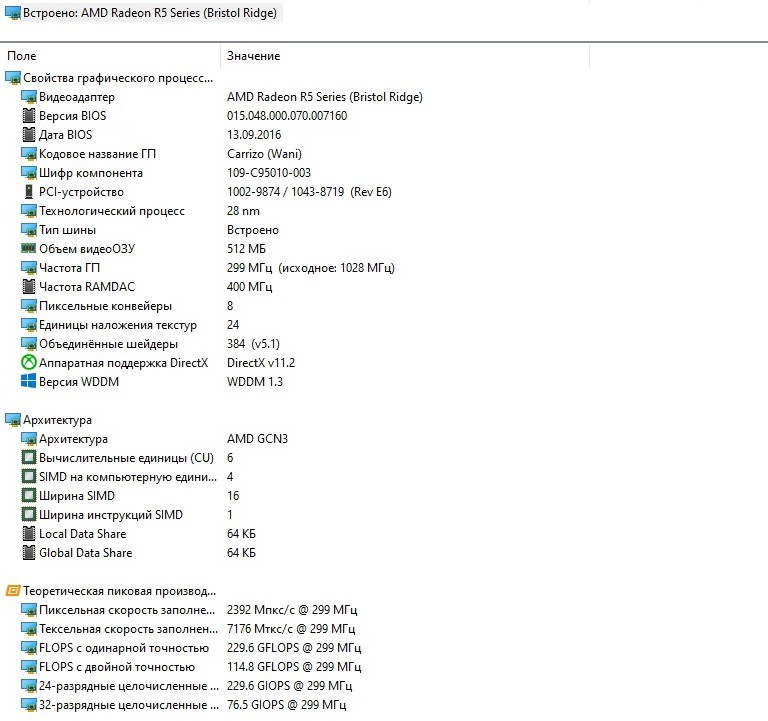Click the memory chip icon beside Объем видеоОЗУ
This screenshot has height=721, width=768.
click(x=29, y=249)
